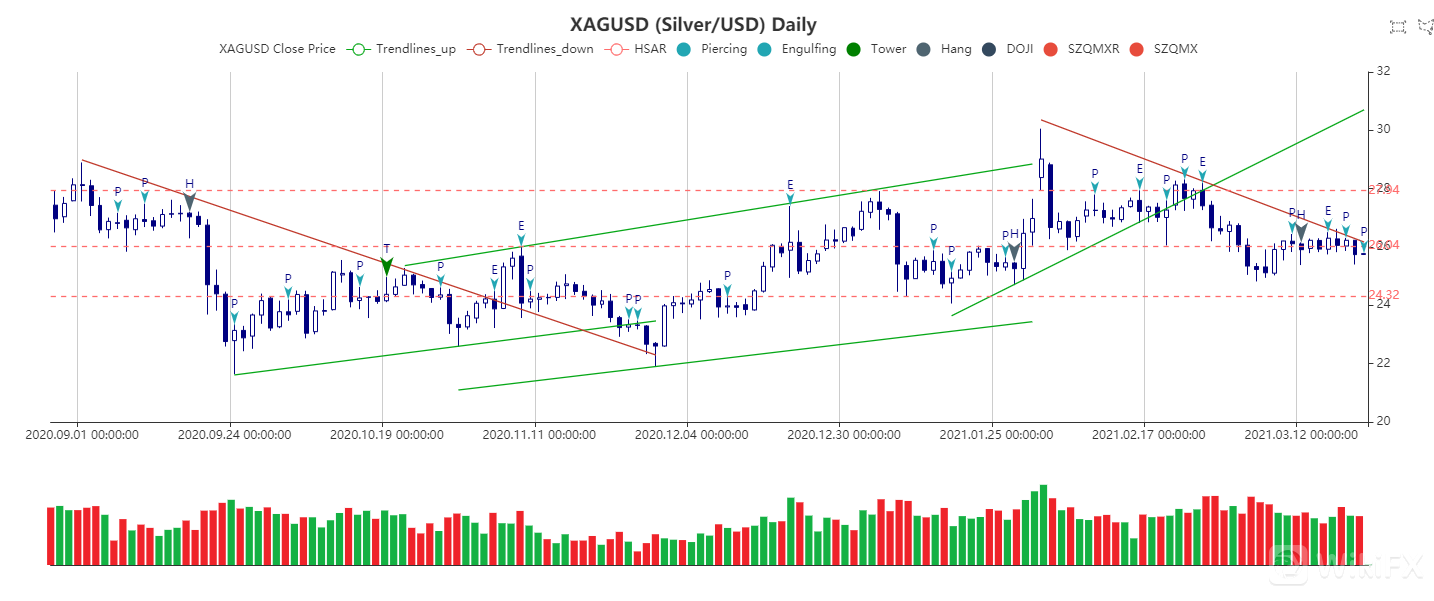Click the dark DOJI legend marker
The image size is (1434, 601).
pos(989,49)
